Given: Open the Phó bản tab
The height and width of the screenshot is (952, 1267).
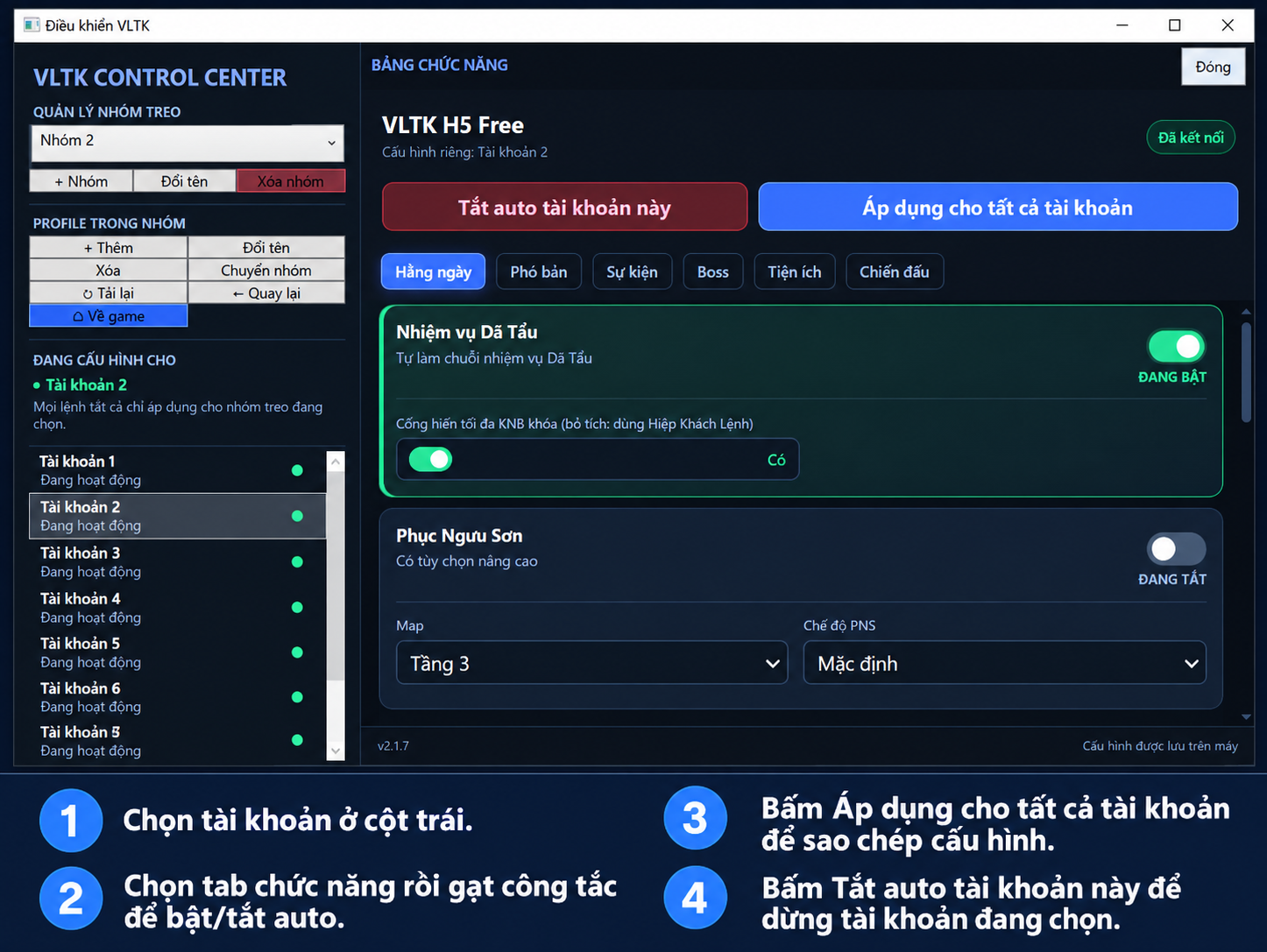Looking at the screenshot, I should pos(539,271).
